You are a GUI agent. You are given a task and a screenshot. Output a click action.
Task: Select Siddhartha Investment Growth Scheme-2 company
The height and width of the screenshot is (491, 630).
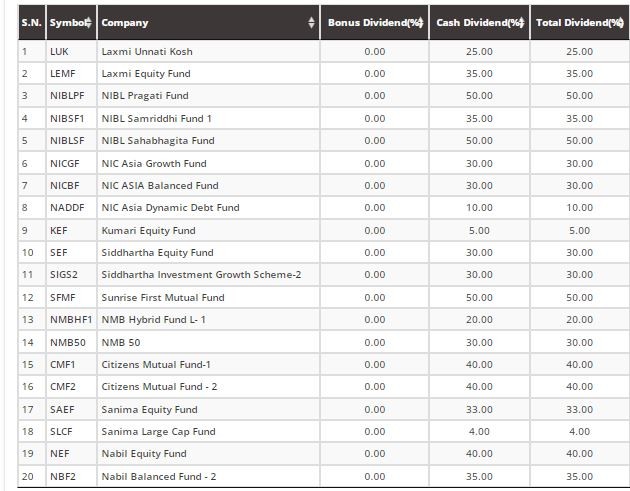pyautogui.click(x=201, y=275)
